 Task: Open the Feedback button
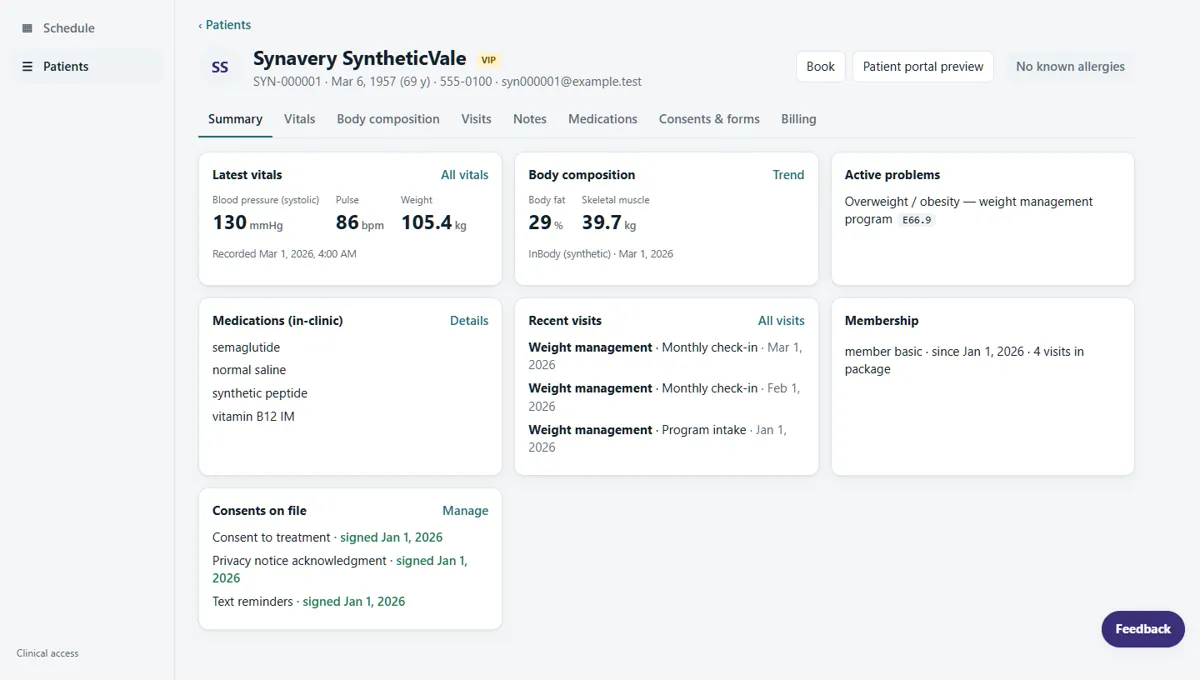tap(1143, 629)
